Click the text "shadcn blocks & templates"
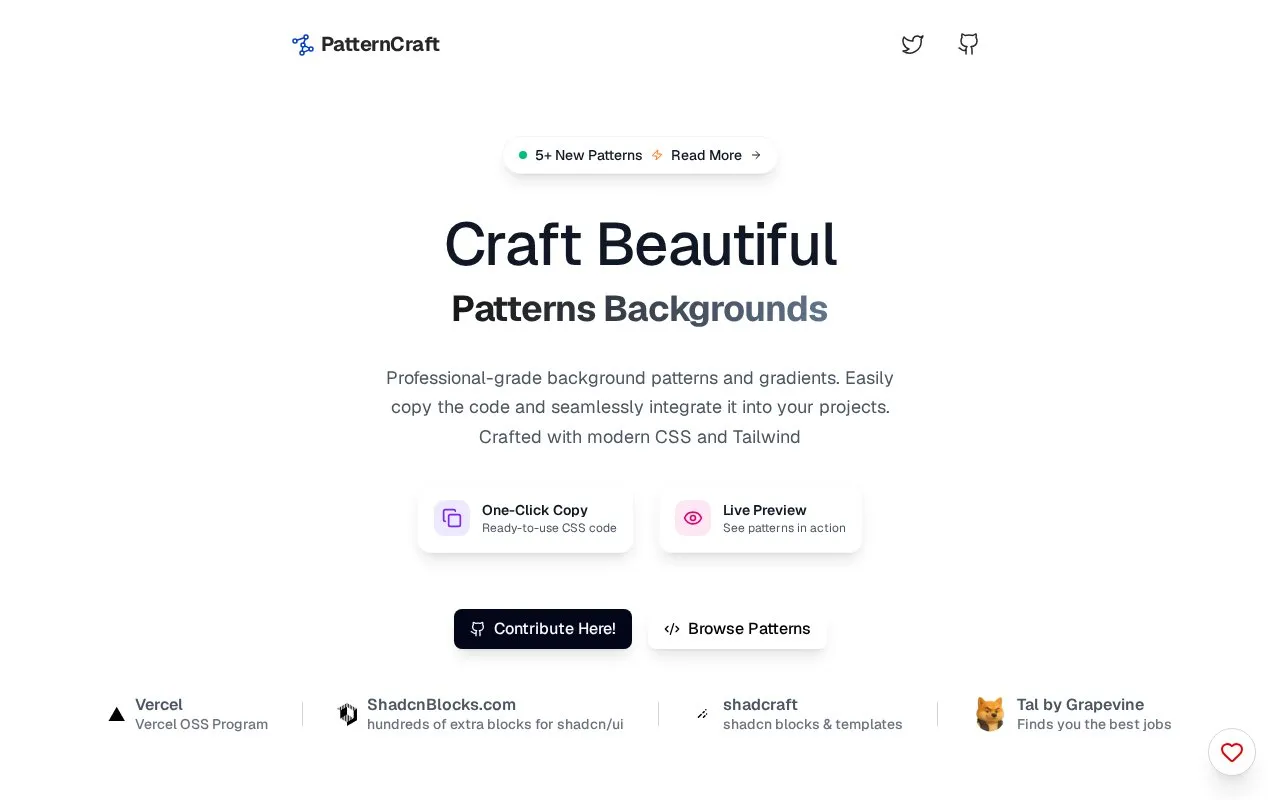 (813, 724)
